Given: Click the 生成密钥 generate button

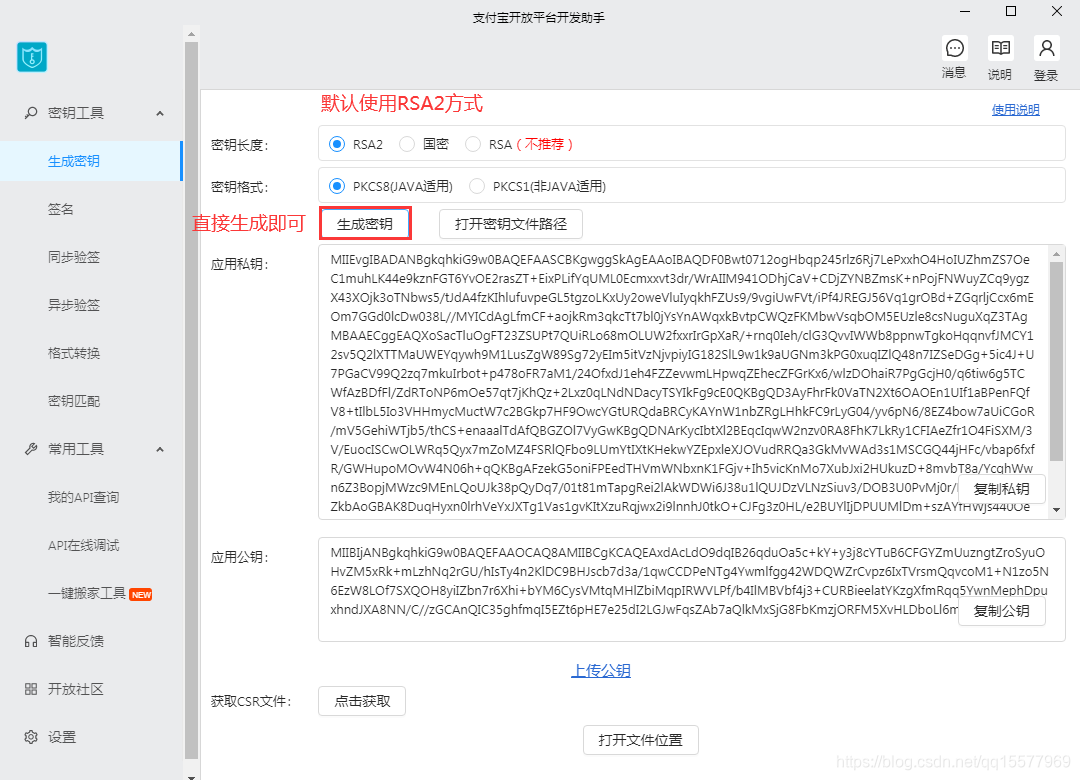Looking at the screenshot, I should [365, 224].
